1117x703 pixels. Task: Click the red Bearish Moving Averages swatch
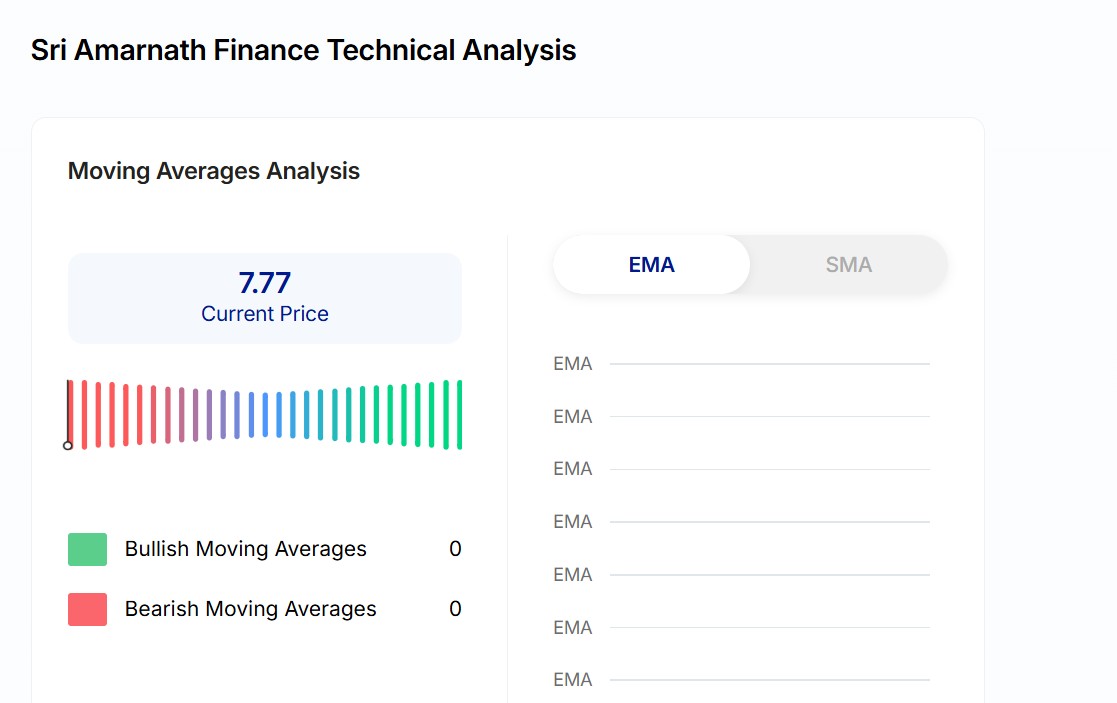point(87,609)
